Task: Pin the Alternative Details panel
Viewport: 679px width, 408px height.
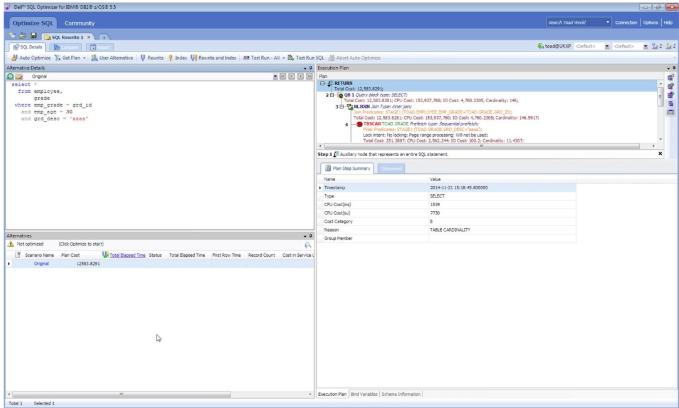Action: pos(310,68)
